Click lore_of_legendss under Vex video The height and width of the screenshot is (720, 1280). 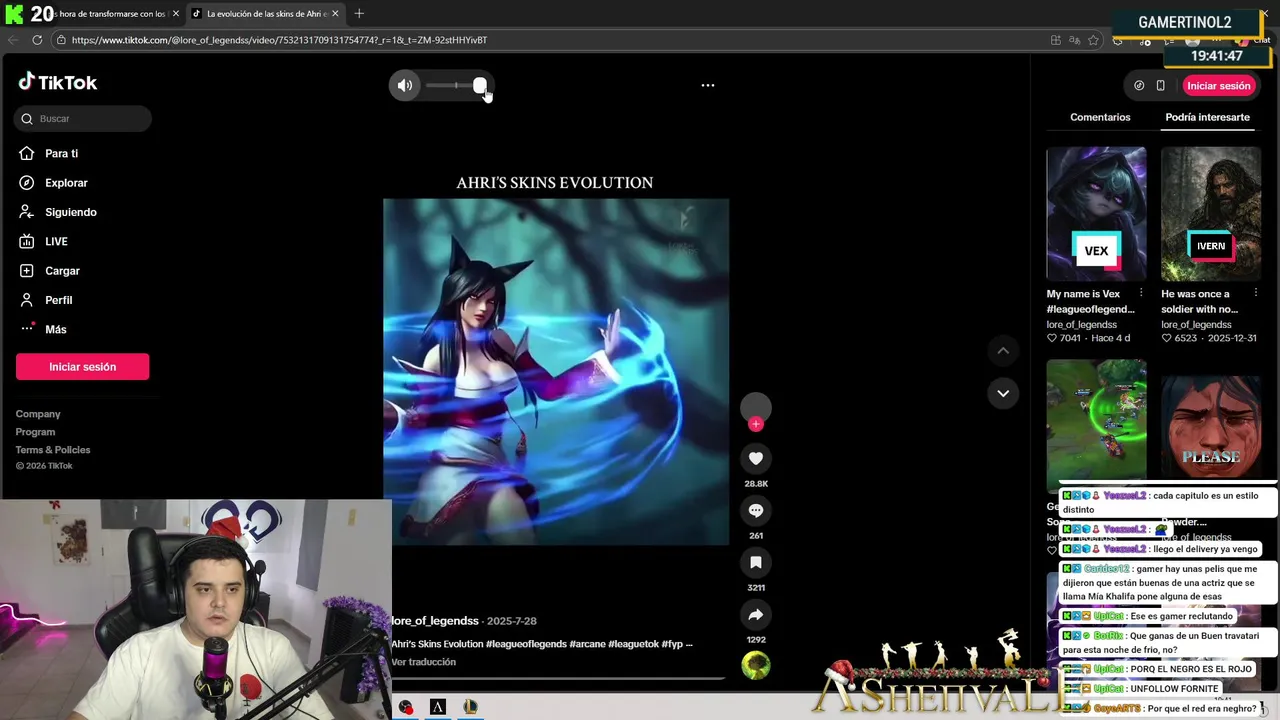pos(1082,325)
